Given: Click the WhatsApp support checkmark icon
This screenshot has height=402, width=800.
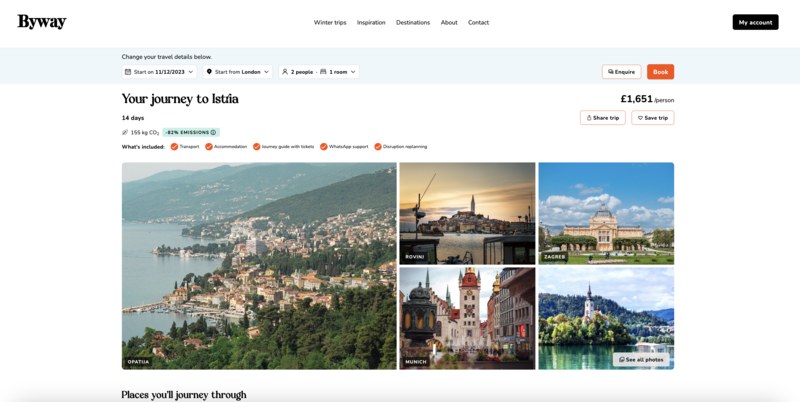Looking at the screenshot, I should point(324,147).
